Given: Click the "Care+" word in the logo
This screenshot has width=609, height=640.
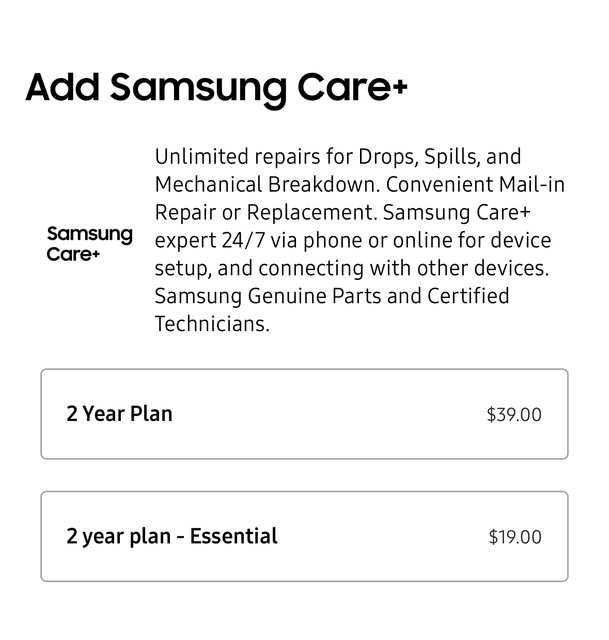Looking at the screenshot, I should coord(73,254).
